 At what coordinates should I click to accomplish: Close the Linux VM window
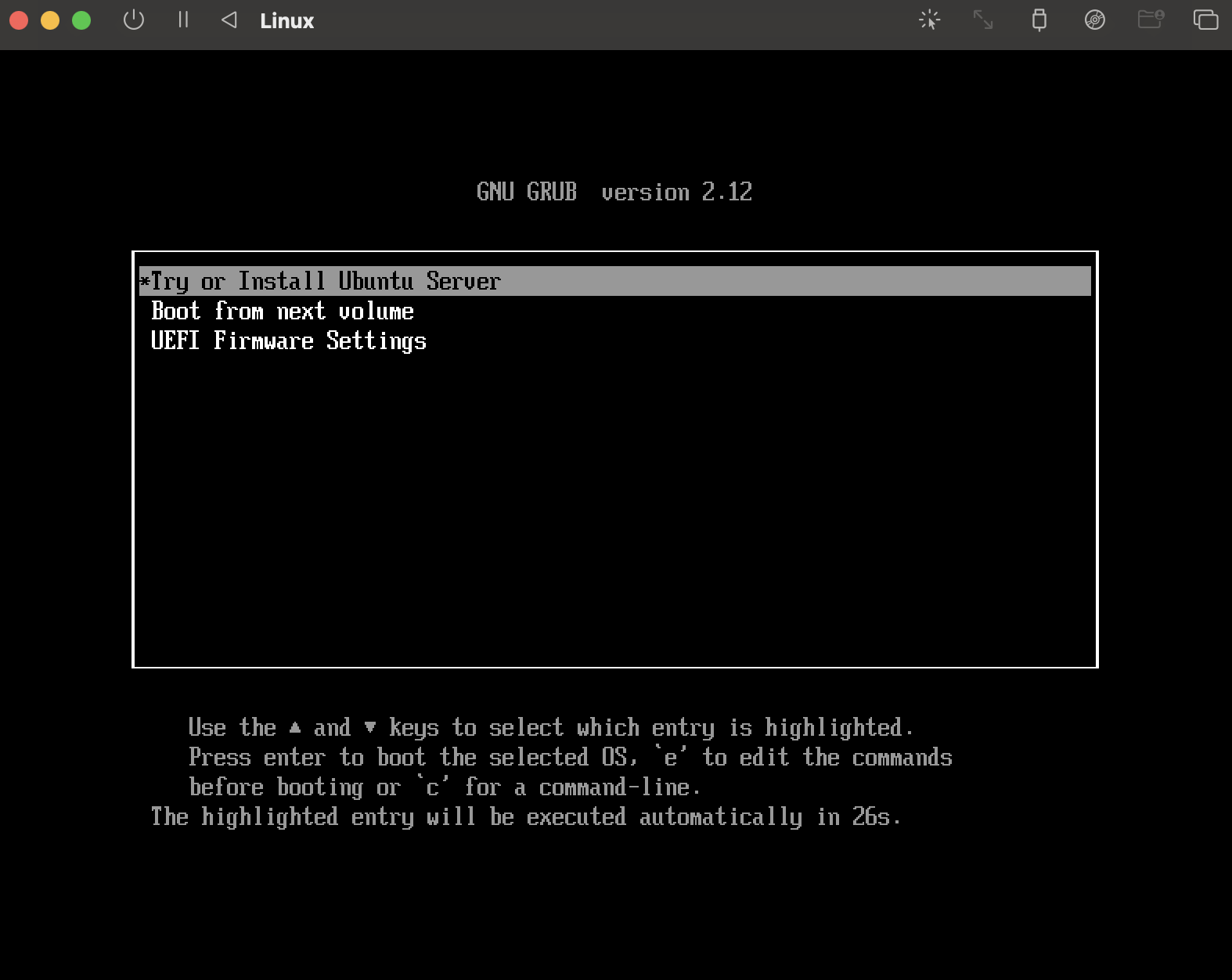click(19, 20)
